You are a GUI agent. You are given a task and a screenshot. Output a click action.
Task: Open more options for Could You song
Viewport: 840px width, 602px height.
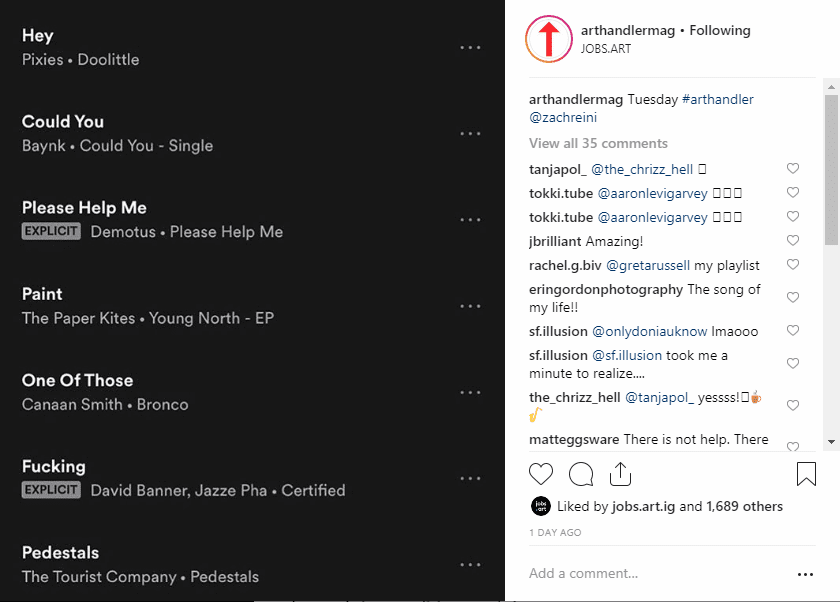click(470, 133)
